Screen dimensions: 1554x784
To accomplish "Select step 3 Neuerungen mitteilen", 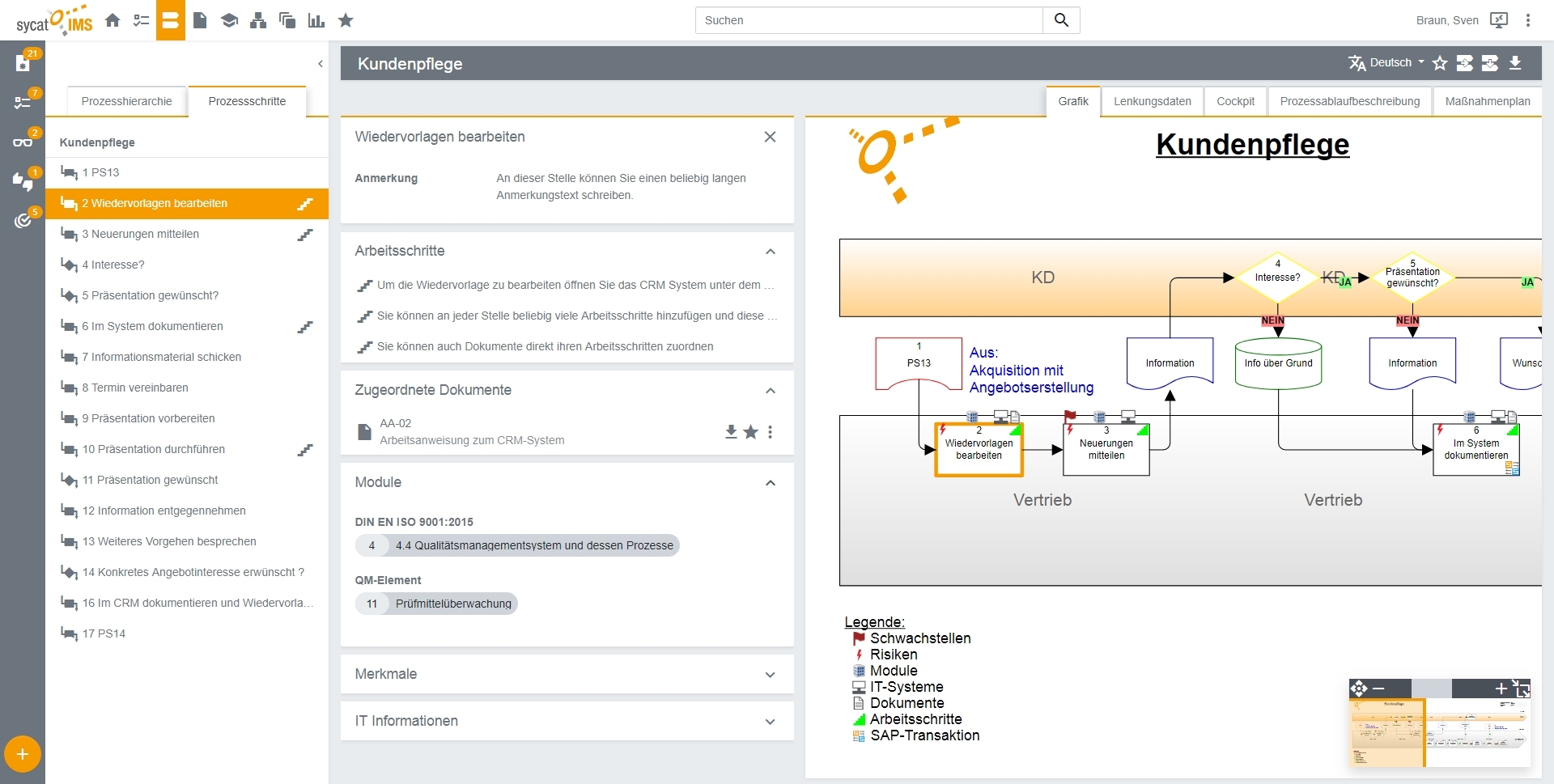I will pos(187,234).
